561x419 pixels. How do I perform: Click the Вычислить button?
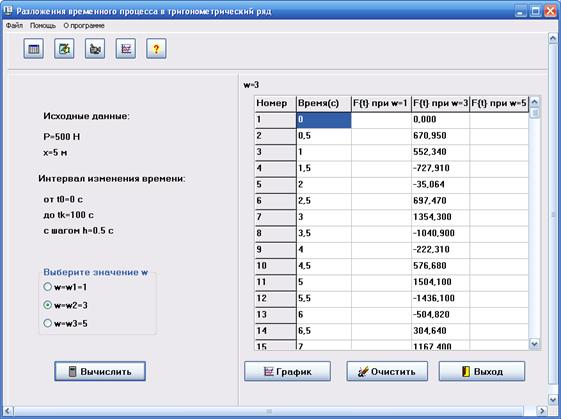[100, 371]
